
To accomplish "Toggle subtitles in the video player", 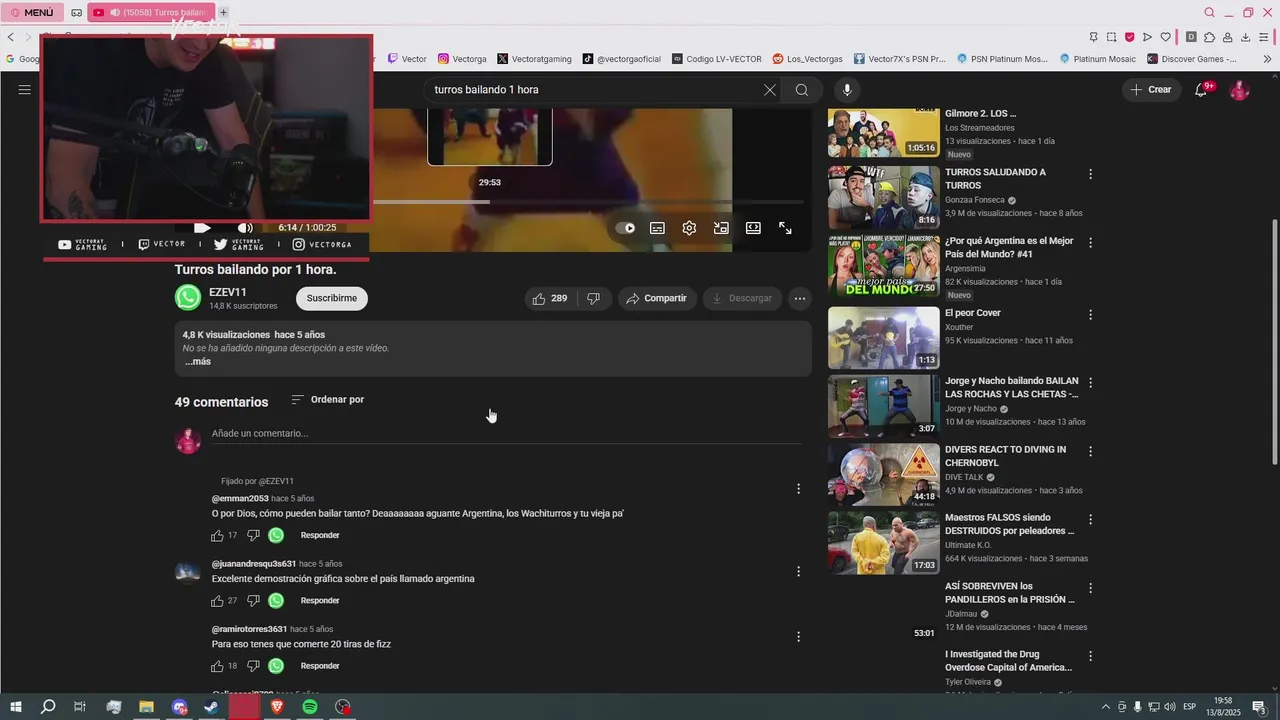I will pos(657,228).
